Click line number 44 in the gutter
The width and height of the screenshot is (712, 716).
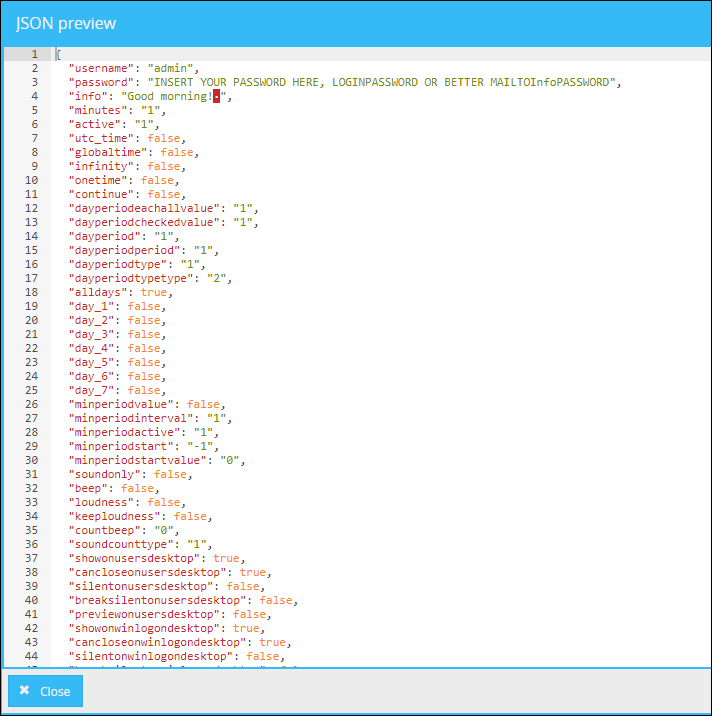click(x=31, y=656)
